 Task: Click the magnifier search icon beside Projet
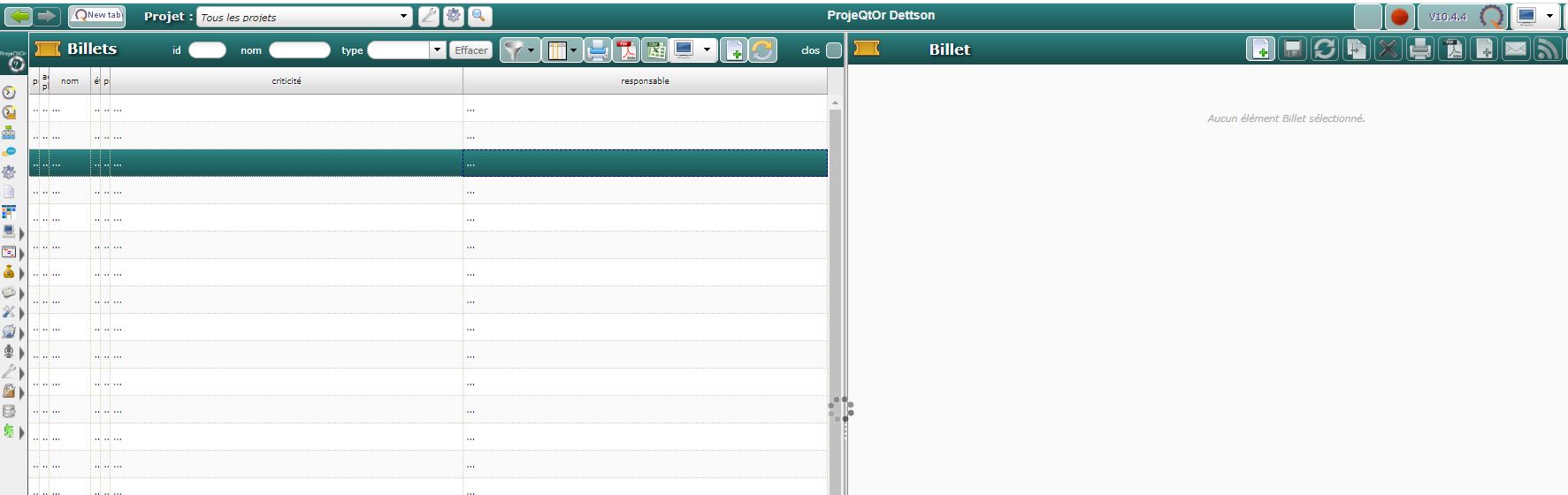pyautogui.click(x=479, y=16)
